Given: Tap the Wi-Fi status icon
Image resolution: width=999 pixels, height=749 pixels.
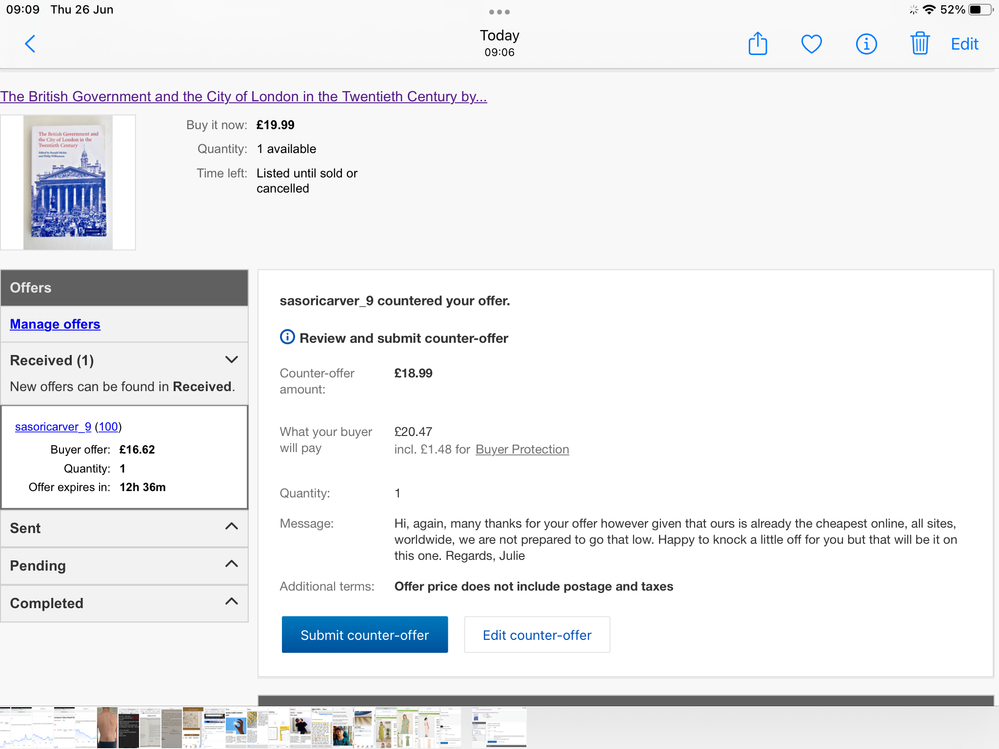Looking at the screenshot, I should [x=929, y=10].
